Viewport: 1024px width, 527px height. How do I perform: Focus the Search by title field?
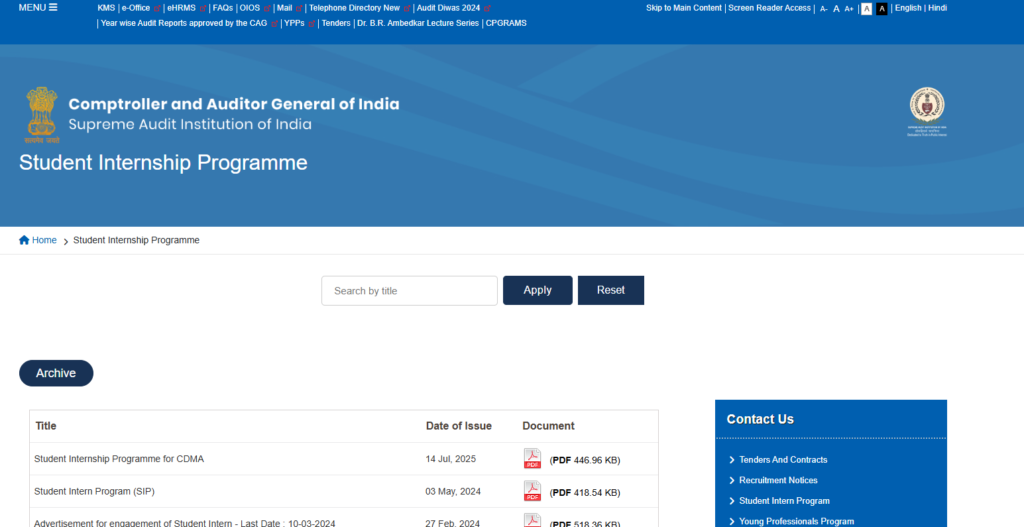coord(409,291)
